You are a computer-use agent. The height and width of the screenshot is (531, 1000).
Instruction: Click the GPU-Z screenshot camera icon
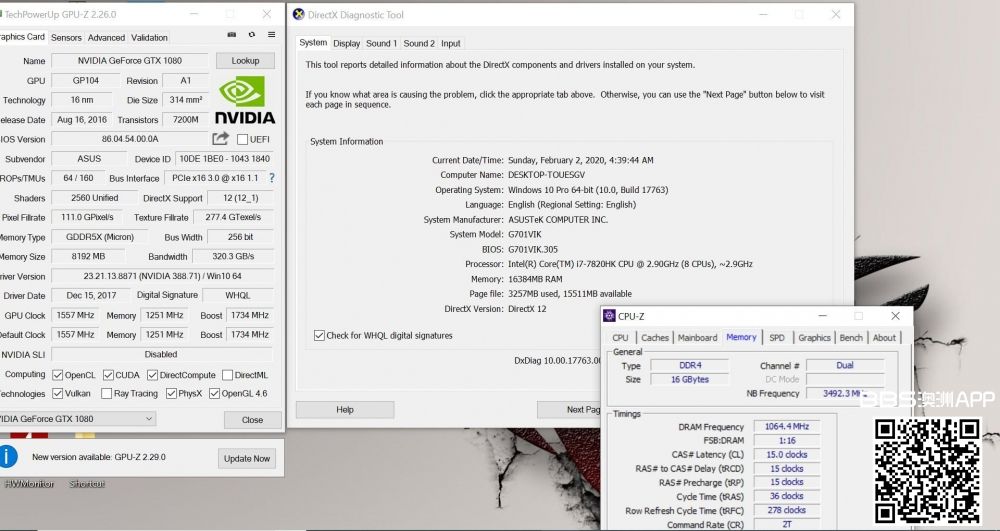(x=232, y=35)
